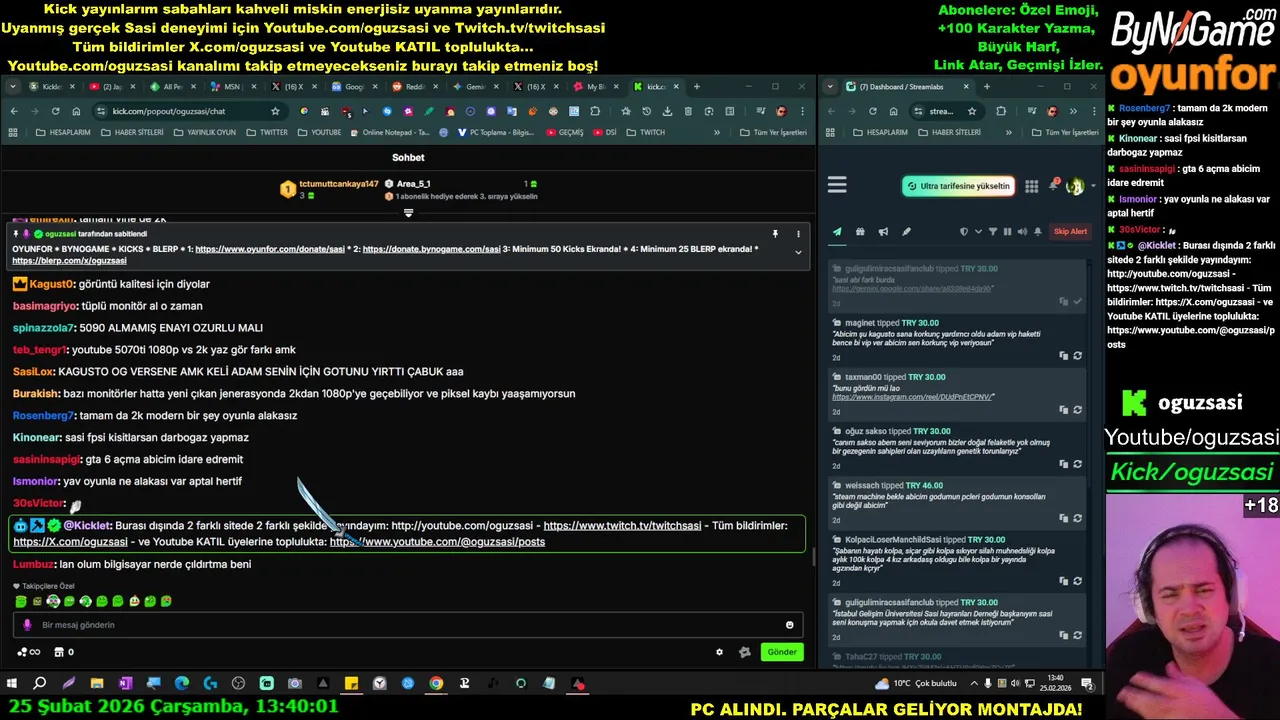This screenshot has width=1280, height=720.
Task: Open chat settings gear icon
Action: click(x=719, y=652)
